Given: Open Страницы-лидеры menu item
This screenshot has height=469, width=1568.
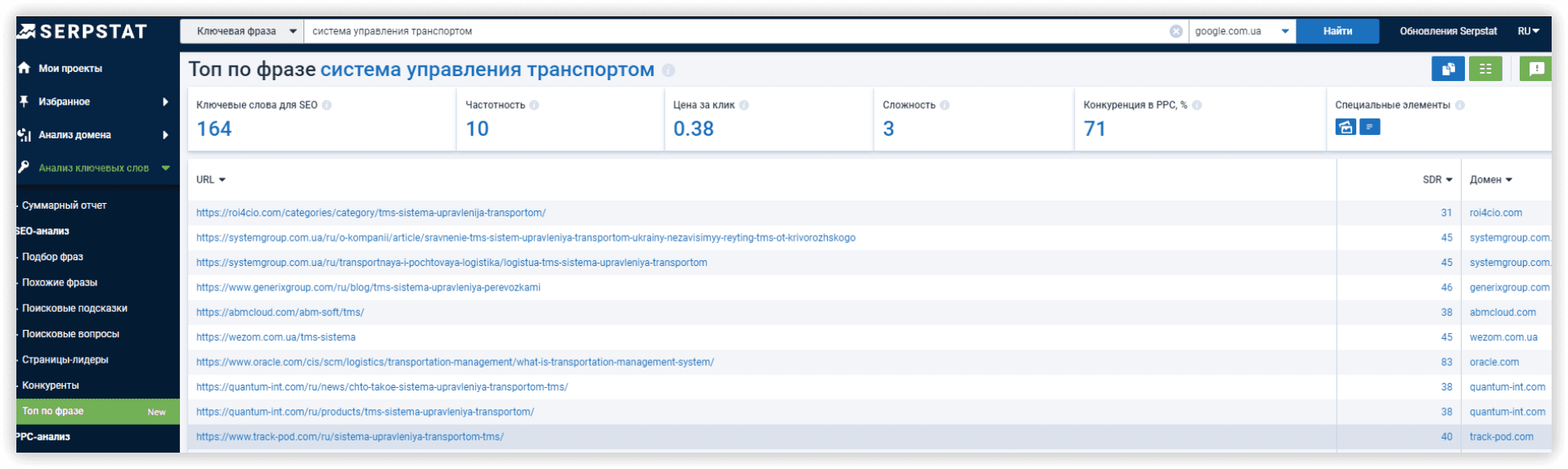Looking at the screenshot, I should (x=65, y=359).
